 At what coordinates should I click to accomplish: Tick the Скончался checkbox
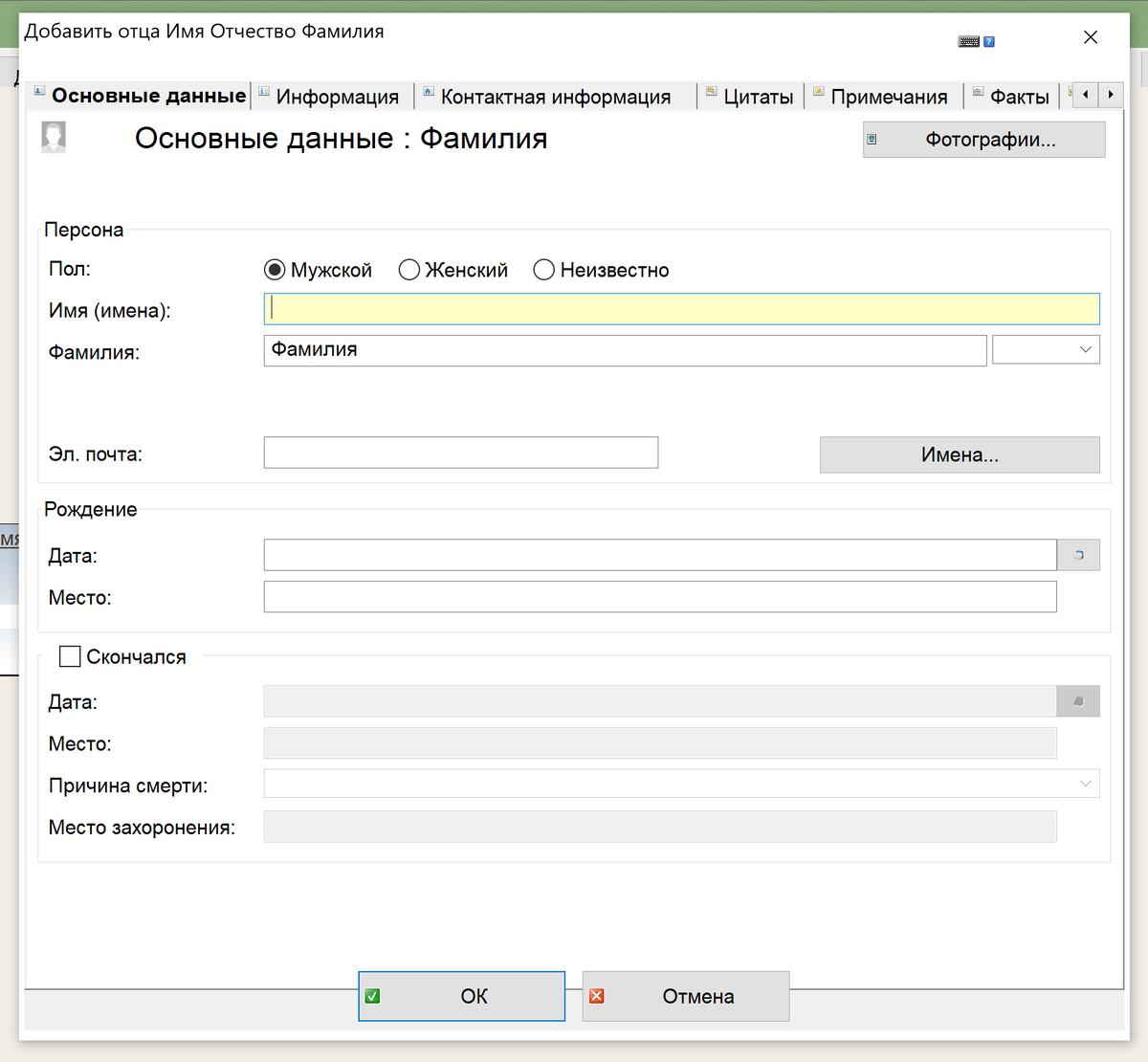[70, 656]
